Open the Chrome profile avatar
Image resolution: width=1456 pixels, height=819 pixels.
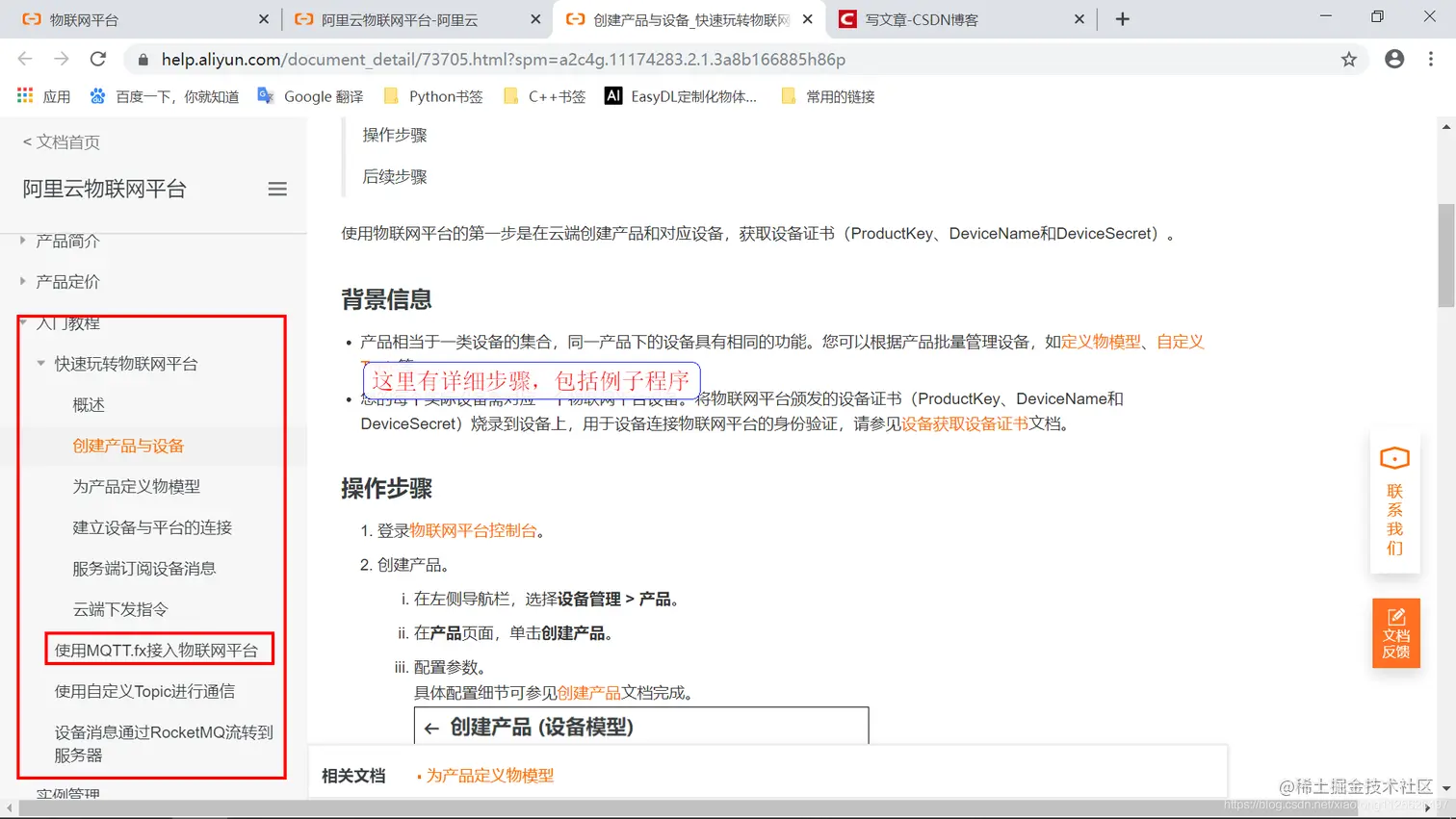(1393, 59)
